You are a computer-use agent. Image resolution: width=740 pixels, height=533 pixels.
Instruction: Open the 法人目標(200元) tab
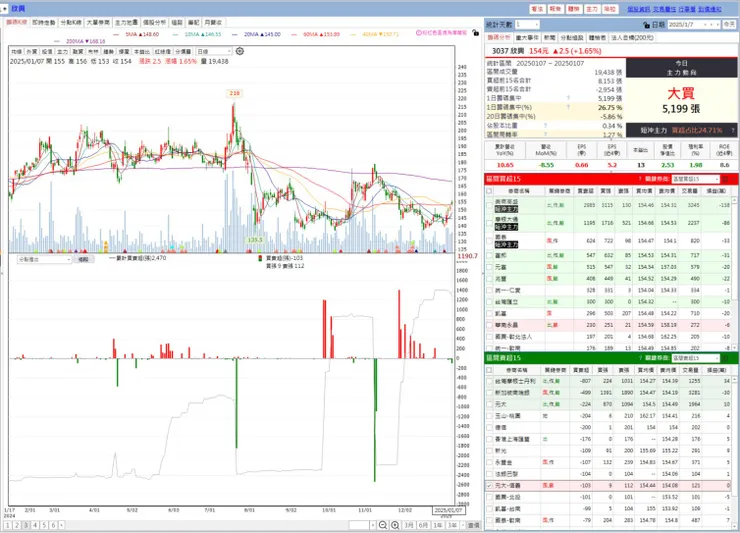pyautogui.click(x=632, y=37)
